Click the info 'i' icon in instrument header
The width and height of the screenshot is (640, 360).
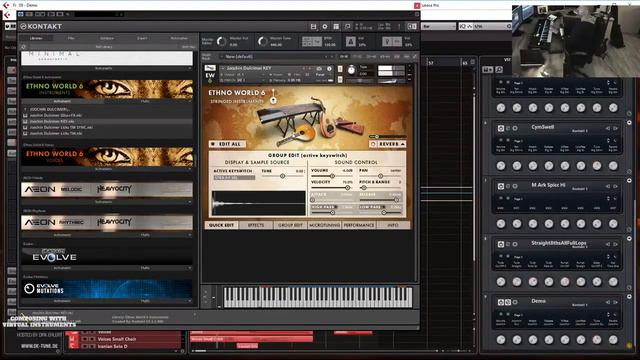click(x=329, y=69)
